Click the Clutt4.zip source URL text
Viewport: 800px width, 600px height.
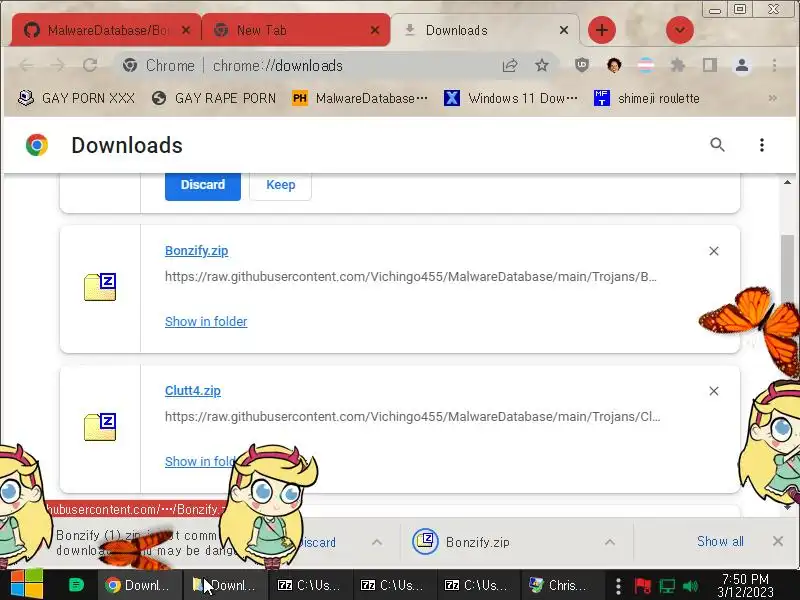pyautogui.click(x=413, y=416)
